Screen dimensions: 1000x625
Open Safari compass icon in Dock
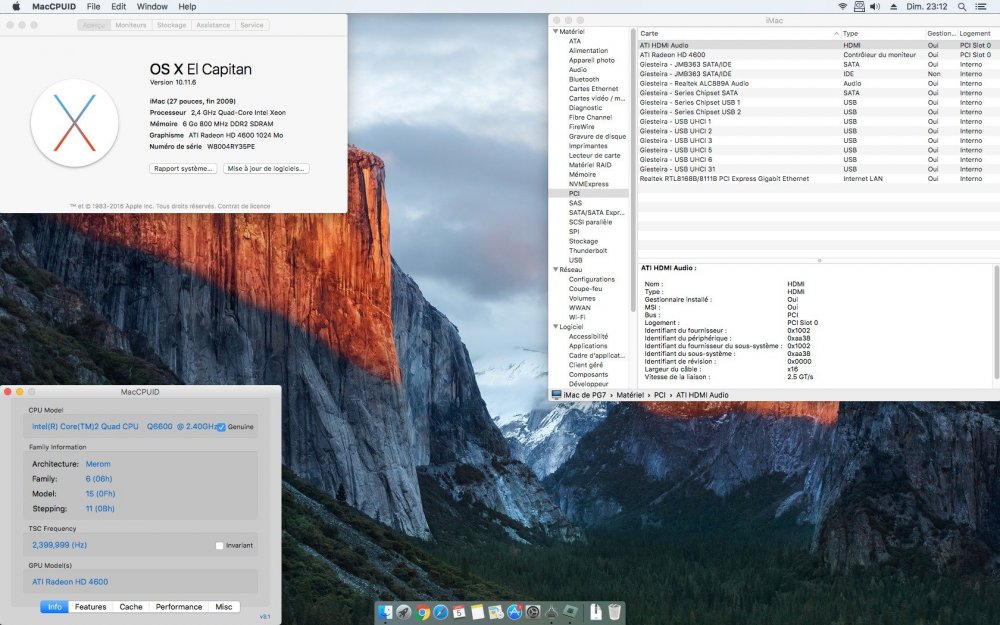[x=441, y=612]
